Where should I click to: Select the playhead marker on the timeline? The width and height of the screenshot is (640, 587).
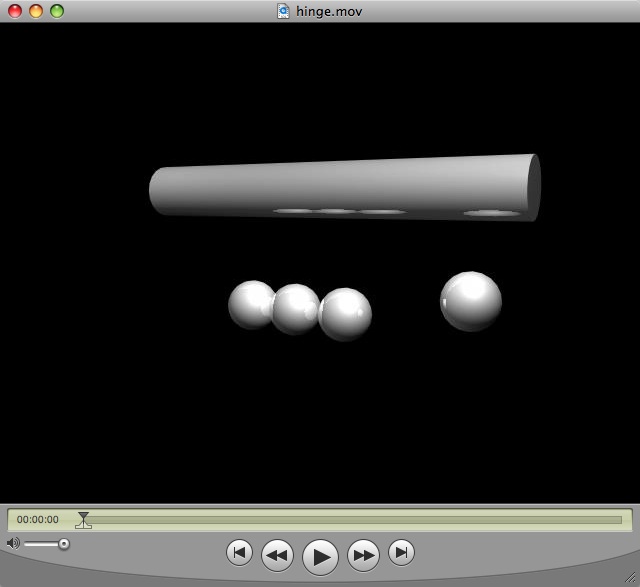83,519
